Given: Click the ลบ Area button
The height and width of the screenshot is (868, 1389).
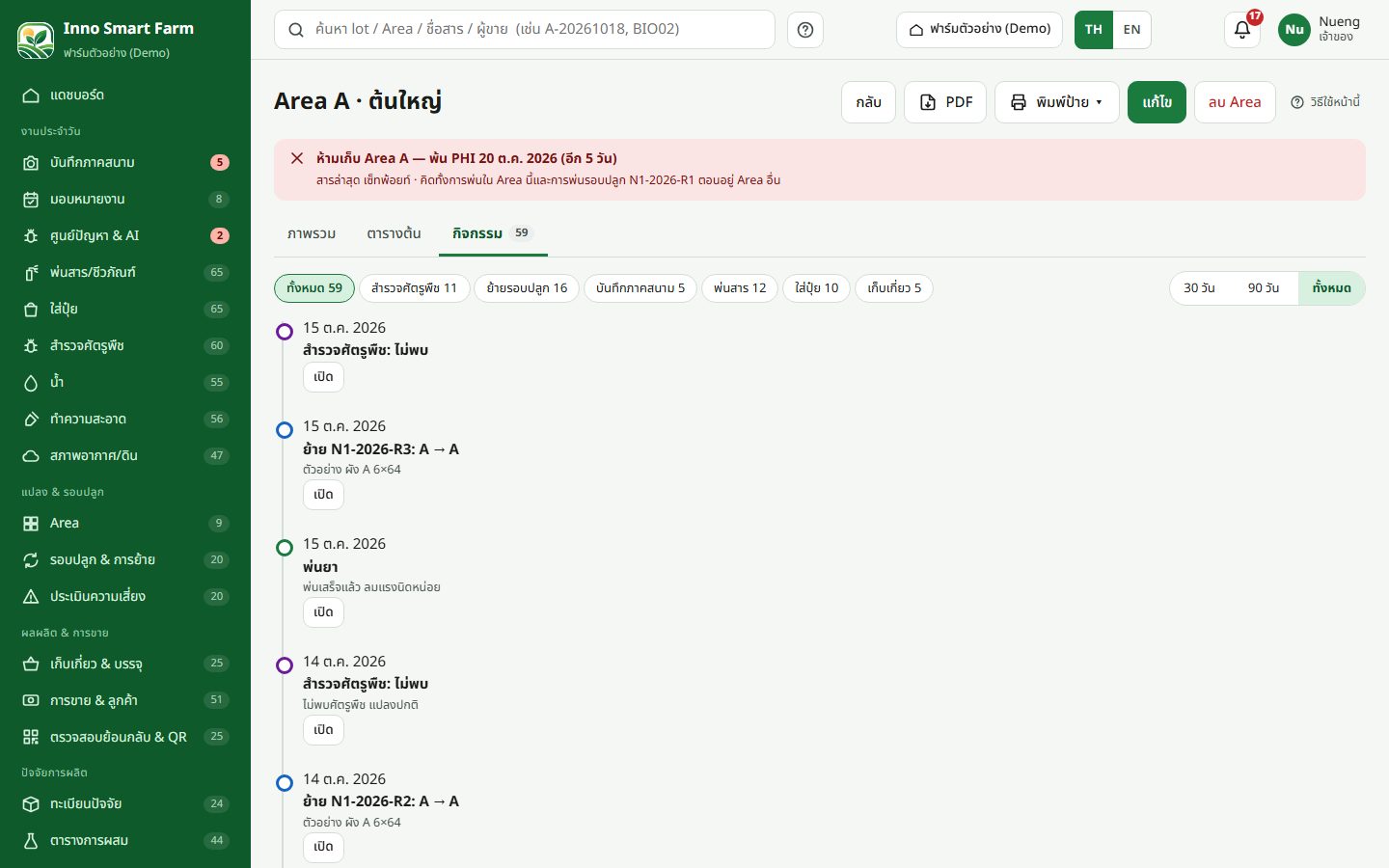Looking at the screenshot, I should (1235, 102).
